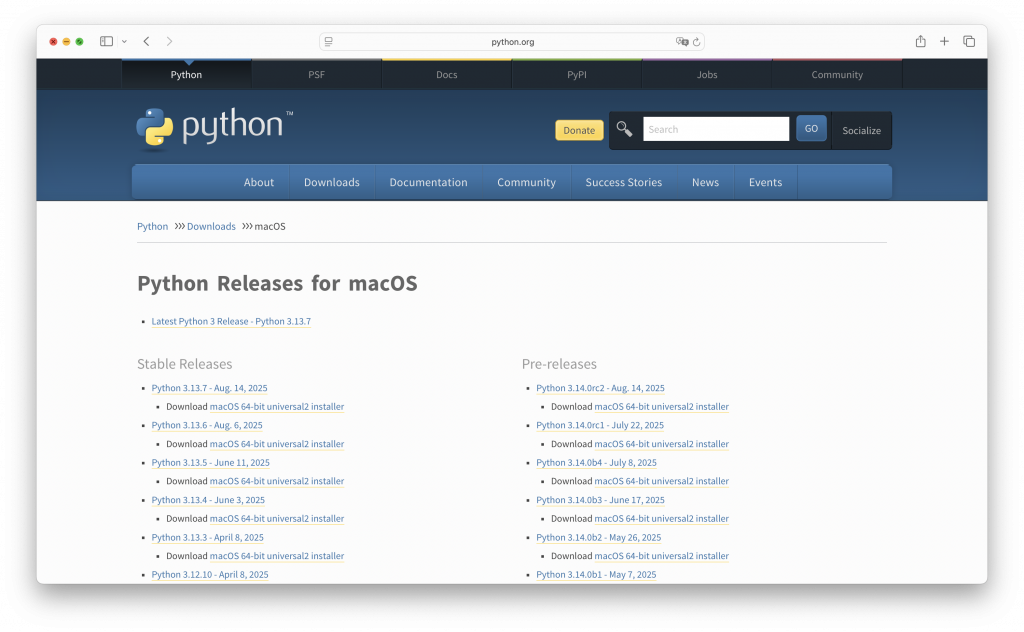1024x632 pixels.
Task: Download installer under Python 3.14.0rc1
Action: [x=662, y=444]
